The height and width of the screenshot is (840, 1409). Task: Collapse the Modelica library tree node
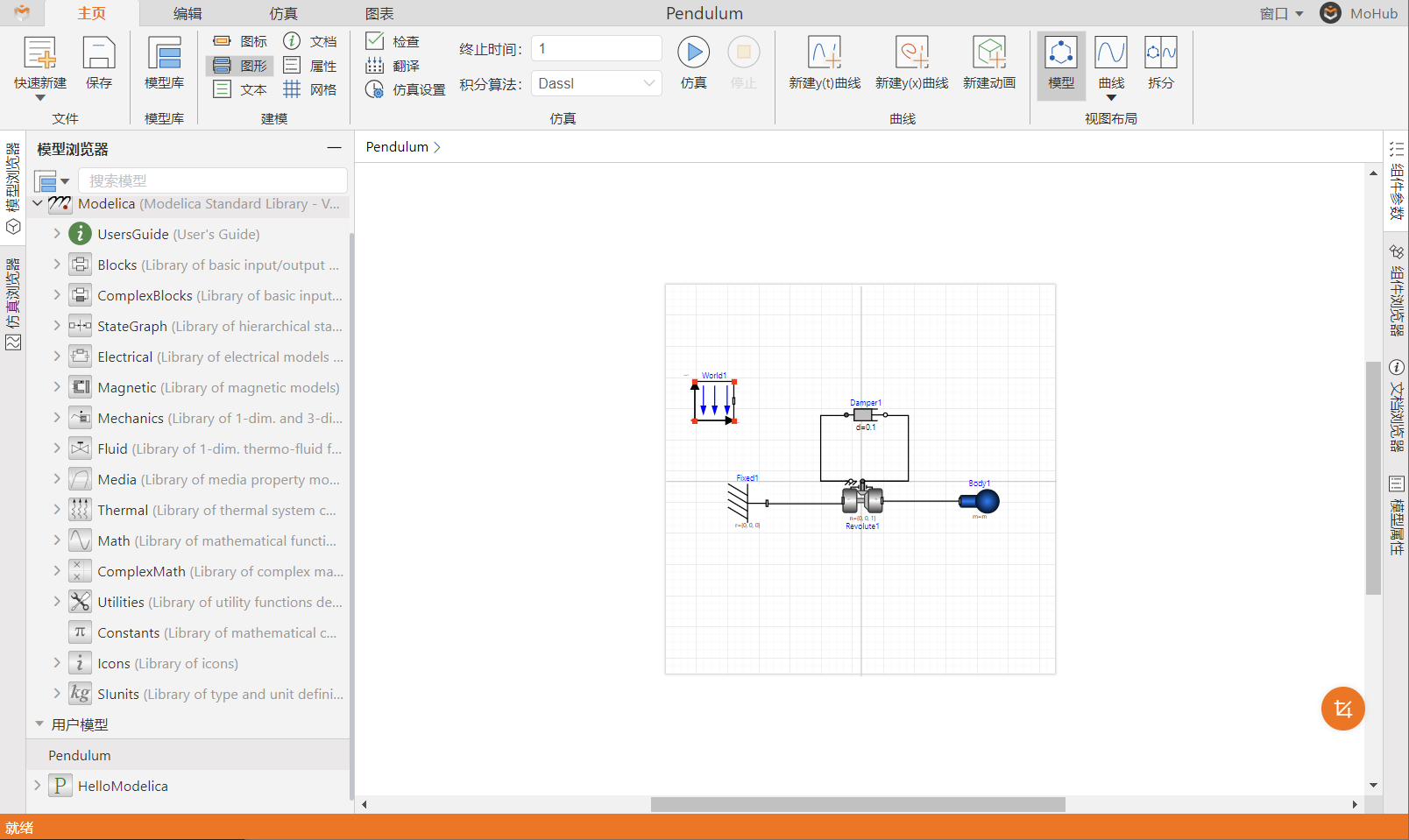(x=38, y=203)
